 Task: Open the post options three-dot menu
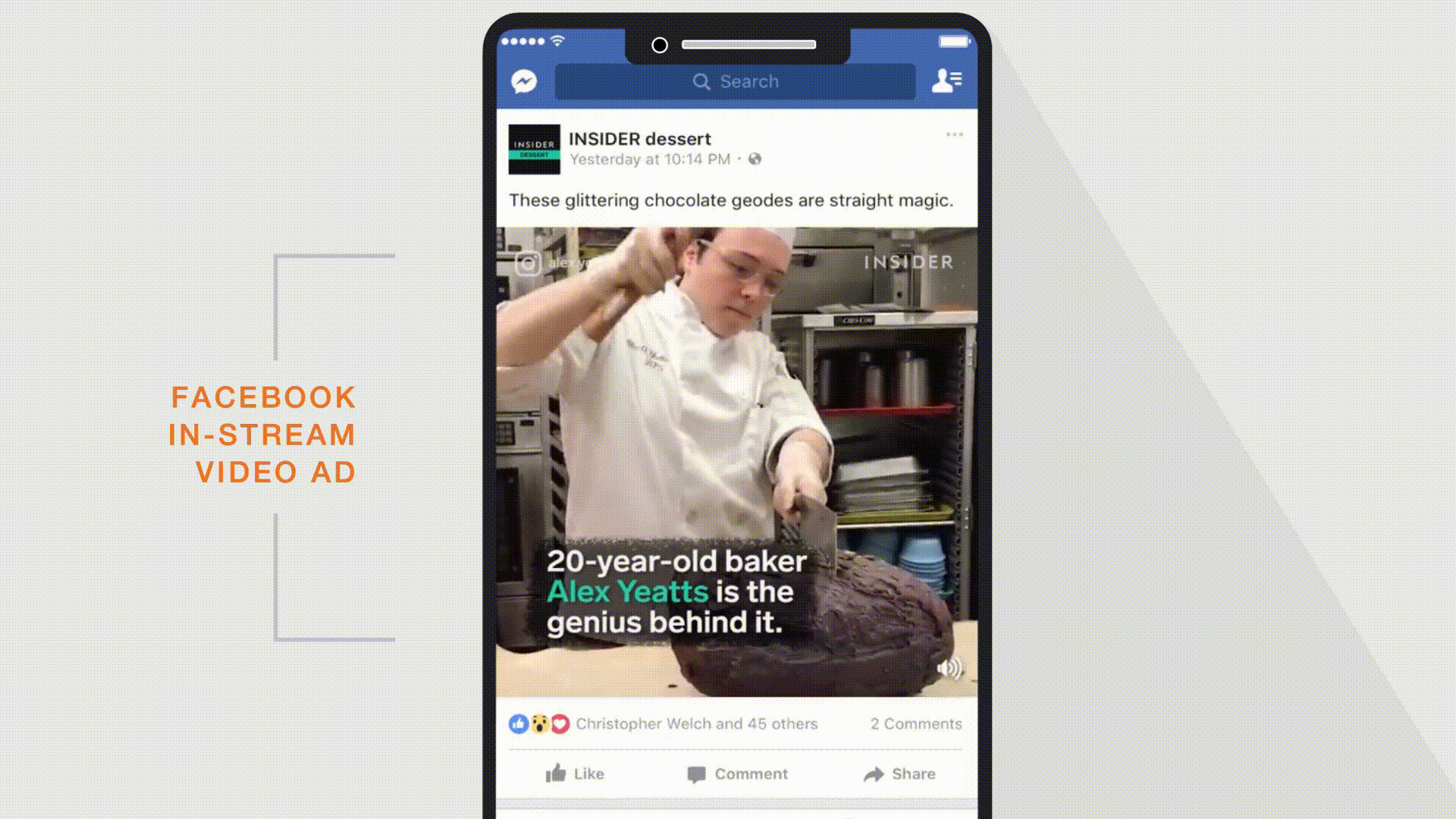click(954, 134)
